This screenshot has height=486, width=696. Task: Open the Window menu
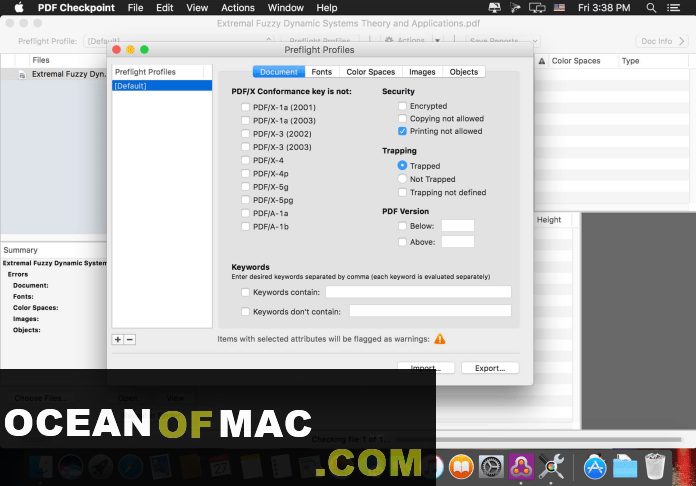pos(285,8)
